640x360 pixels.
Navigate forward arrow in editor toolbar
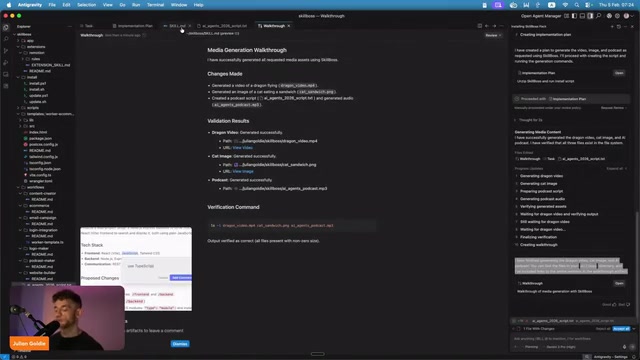coord(494,26)
